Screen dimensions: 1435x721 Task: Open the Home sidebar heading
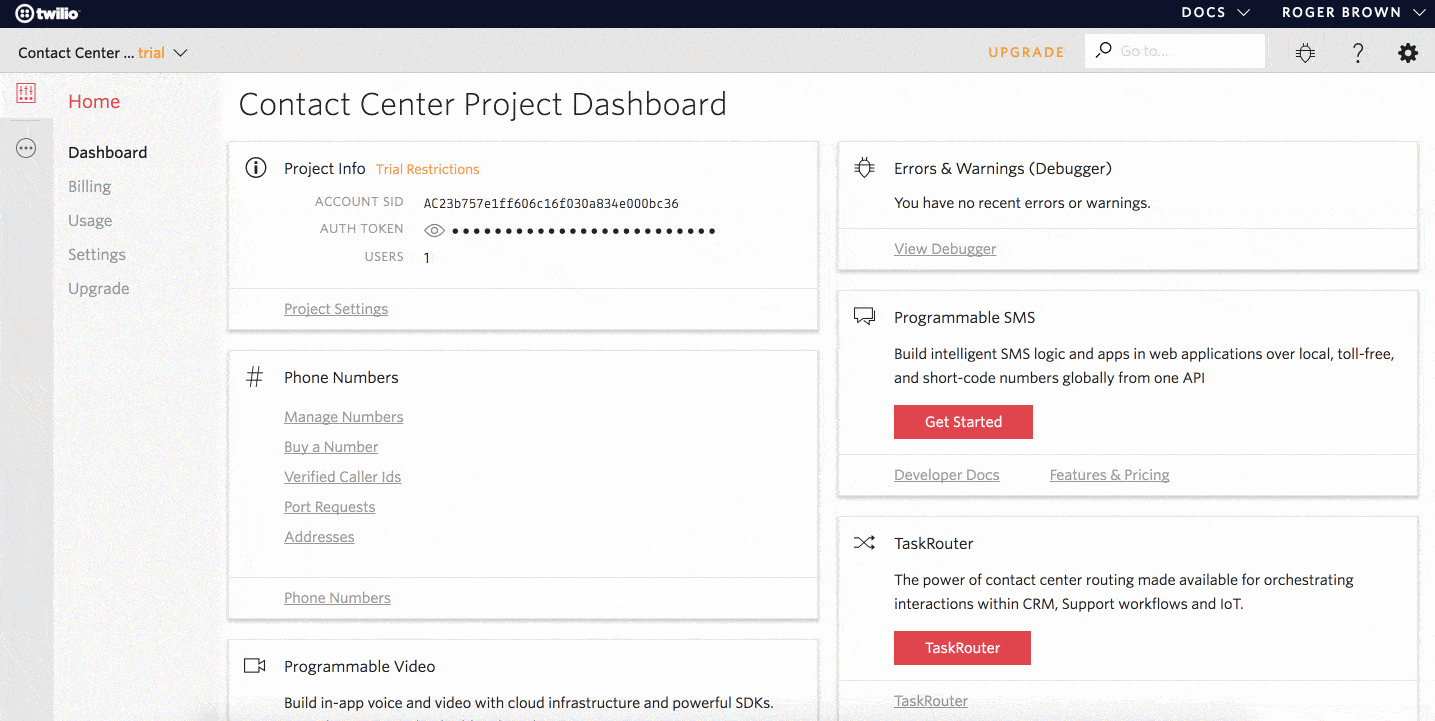tap(94, 101)
